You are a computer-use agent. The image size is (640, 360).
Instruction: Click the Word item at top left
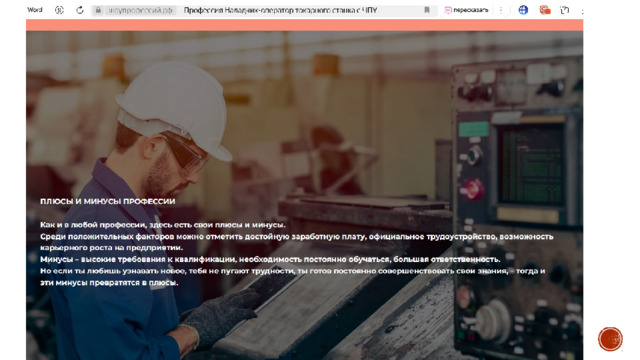coord(35,10)
